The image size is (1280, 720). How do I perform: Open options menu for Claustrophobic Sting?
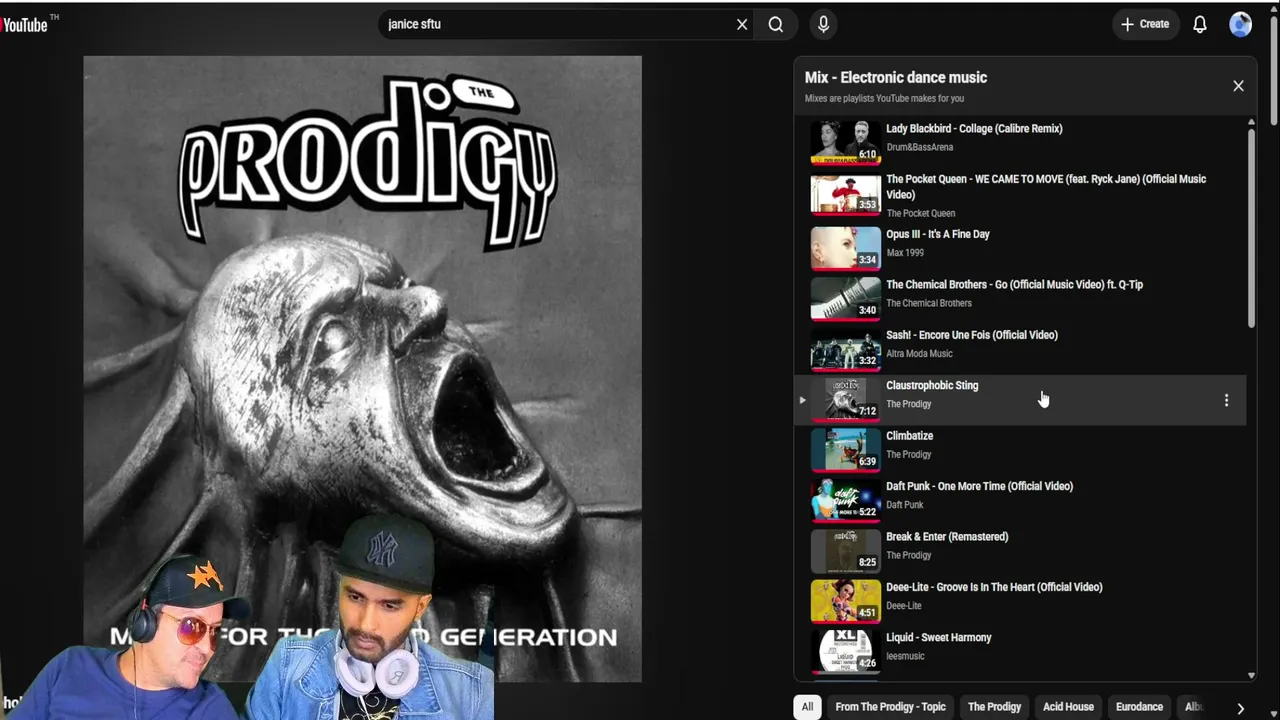[x=1226, y=400]
